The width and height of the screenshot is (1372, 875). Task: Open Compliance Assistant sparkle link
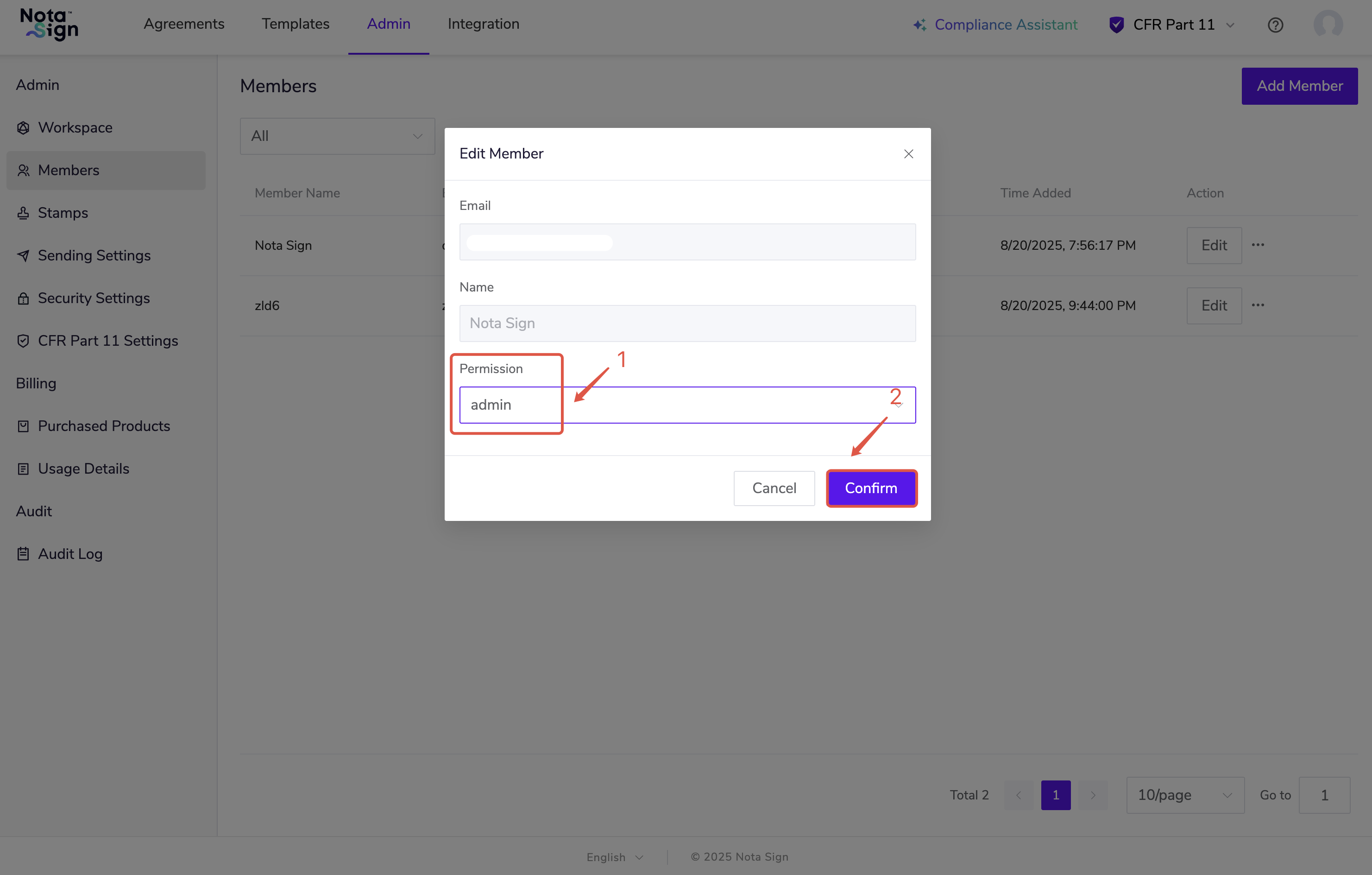pos(995,25)
